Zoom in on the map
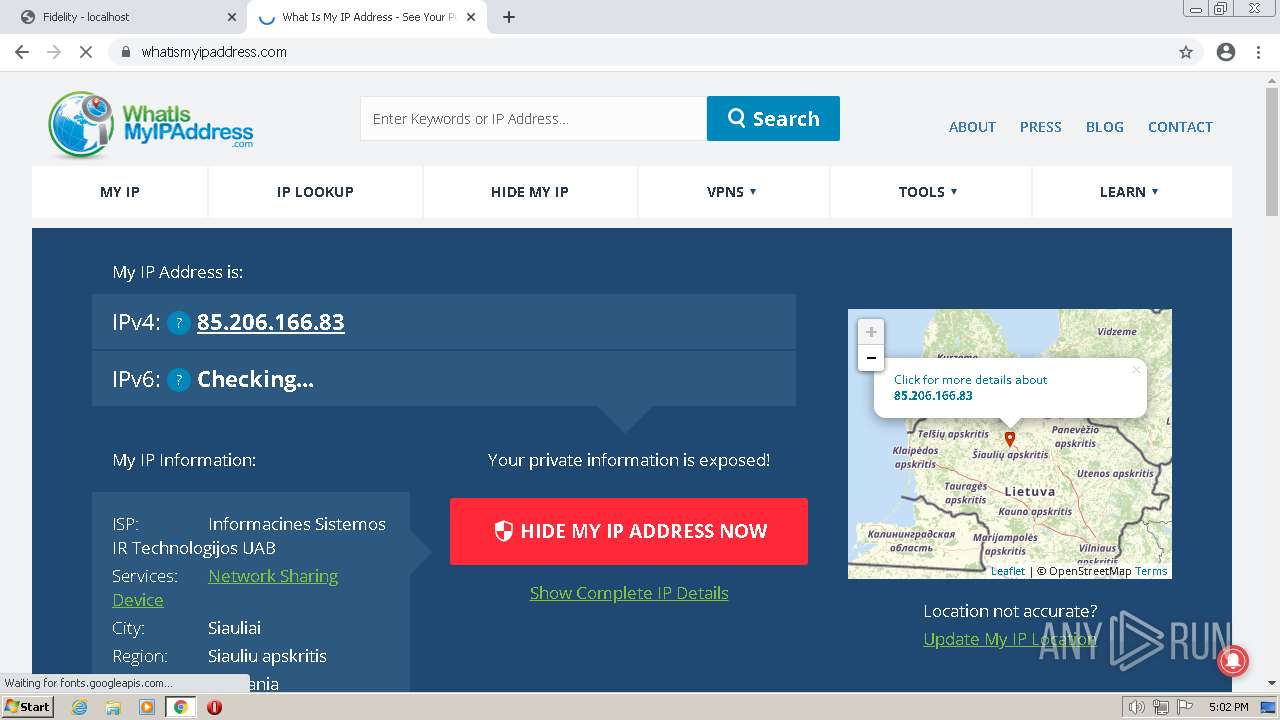This screenshot has height=720, width=1280. 871,332
